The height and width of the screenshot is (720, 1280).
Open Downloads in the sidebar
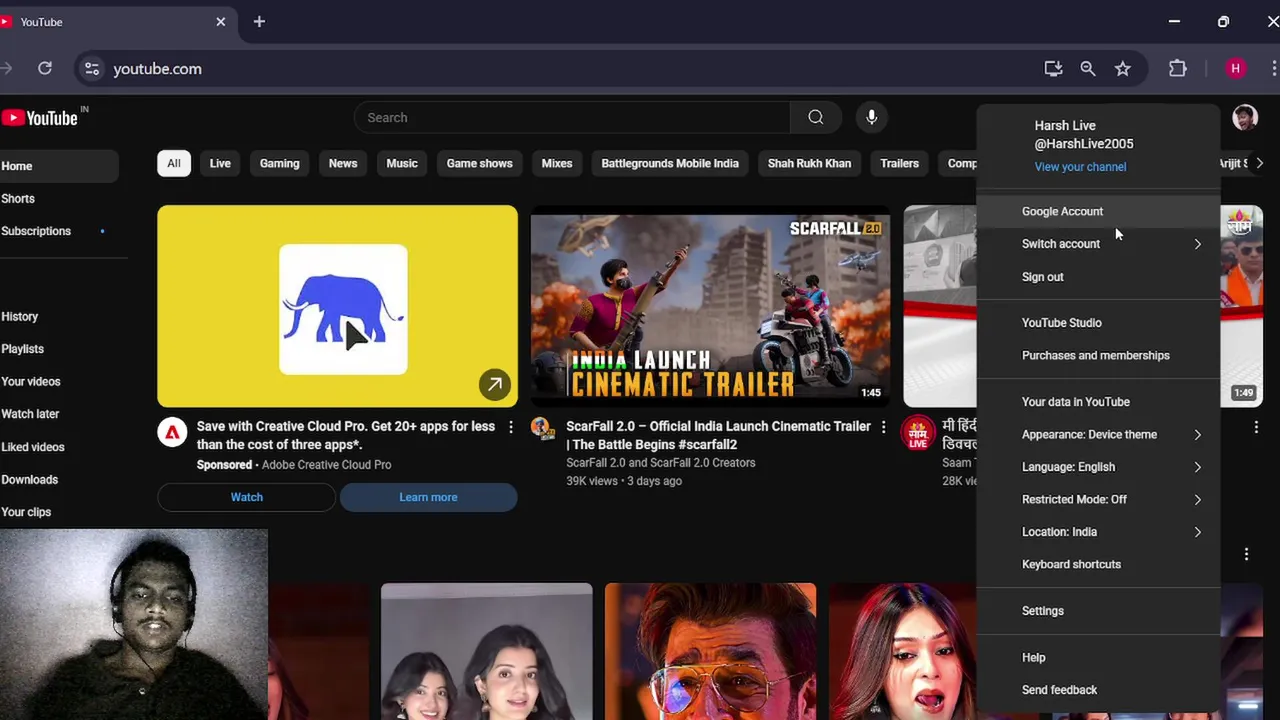[x=59, y=480]
